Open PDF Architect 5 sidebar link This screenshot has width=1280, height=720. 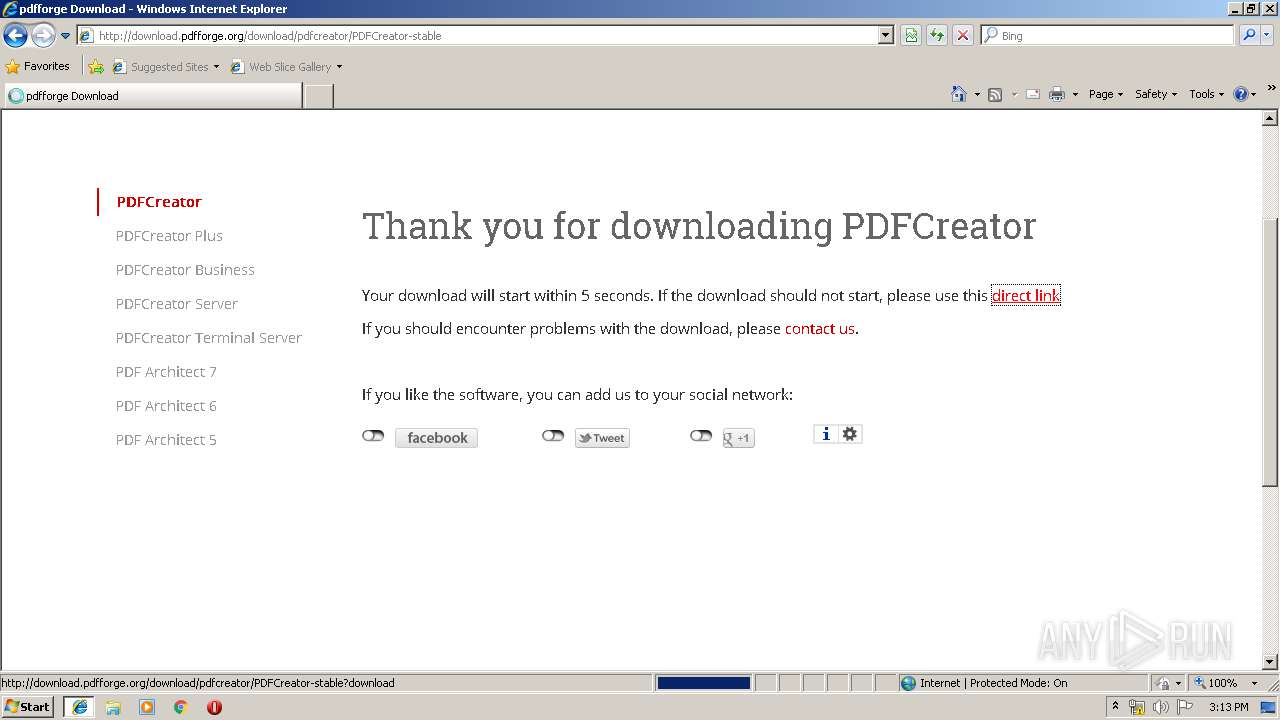click(166, 440)
